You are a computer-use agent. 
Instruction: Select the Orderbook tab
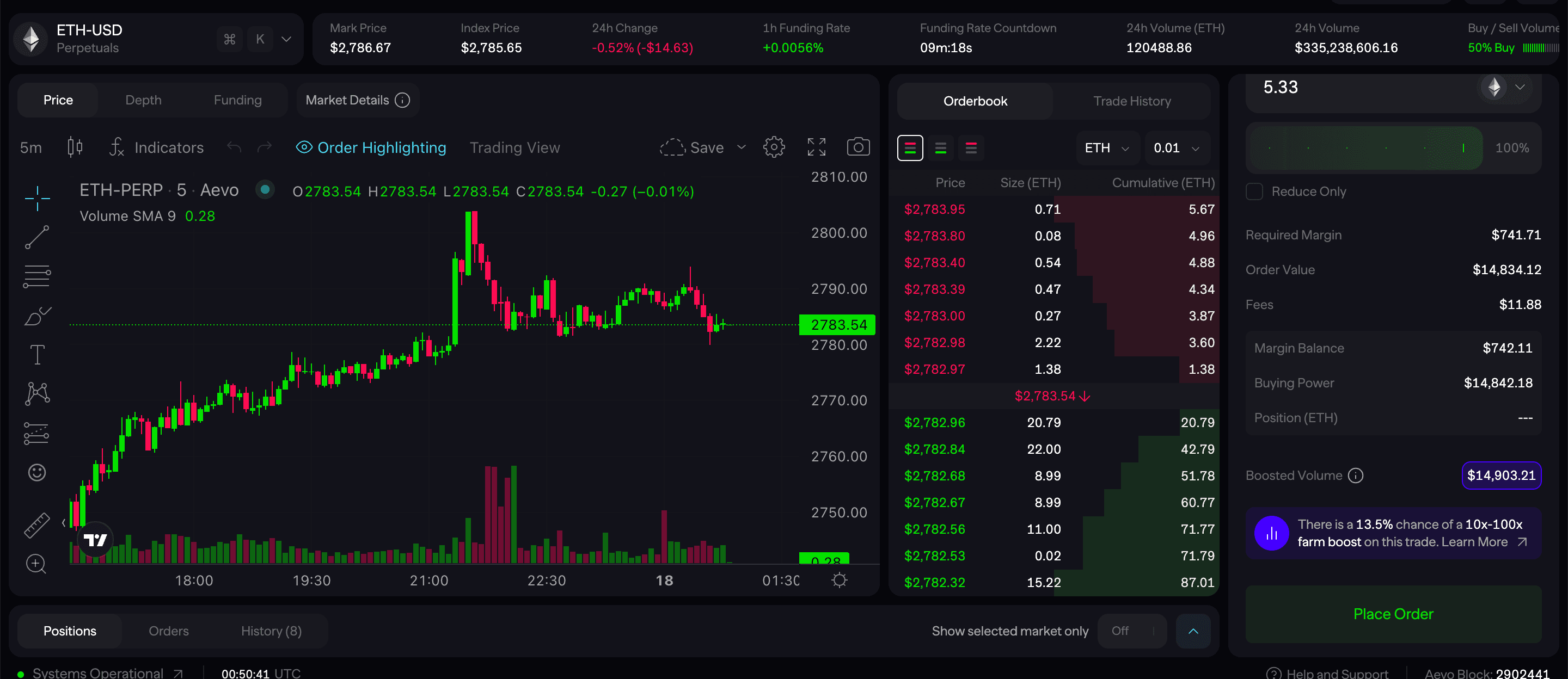coord(975,101)
